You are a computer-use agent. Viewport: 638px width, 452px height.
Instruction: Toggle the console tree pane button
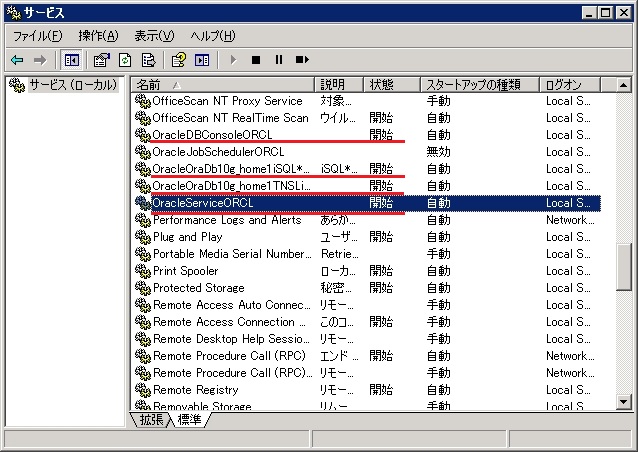pos(72,60)
